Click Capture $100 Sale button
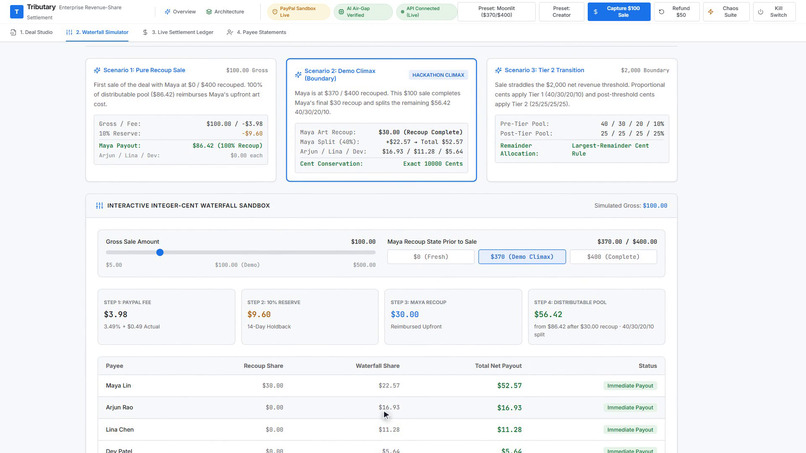Viewport: 806px width, 453px height. [619, 12]
